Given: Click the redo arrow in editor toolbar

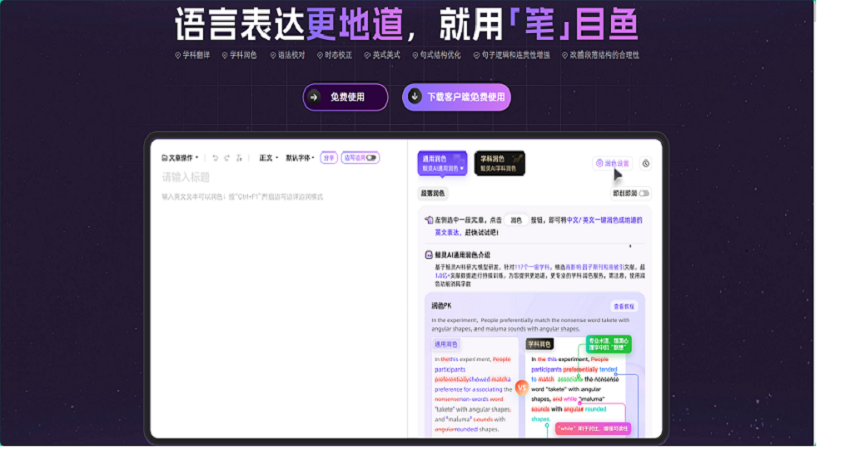Looking at the screenshot, I should pos(228,158).
